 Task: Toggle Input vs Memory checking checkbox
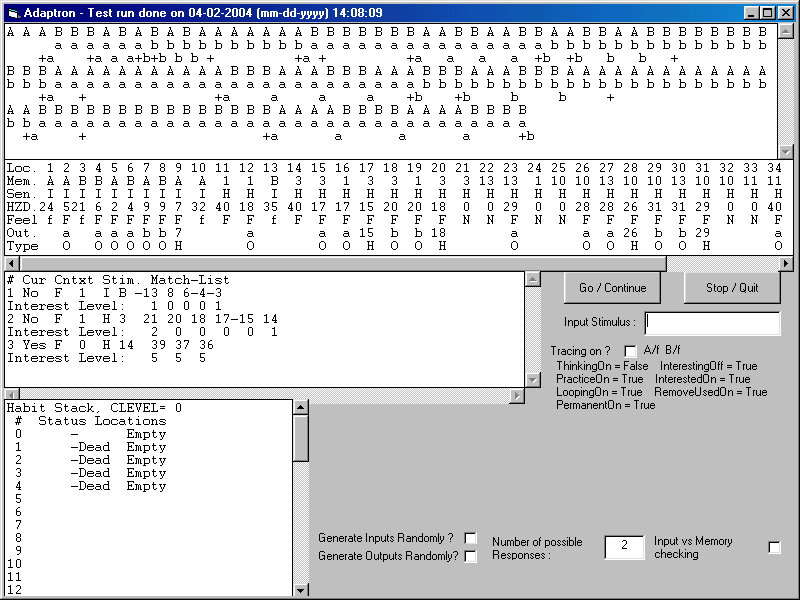point(774,547)
